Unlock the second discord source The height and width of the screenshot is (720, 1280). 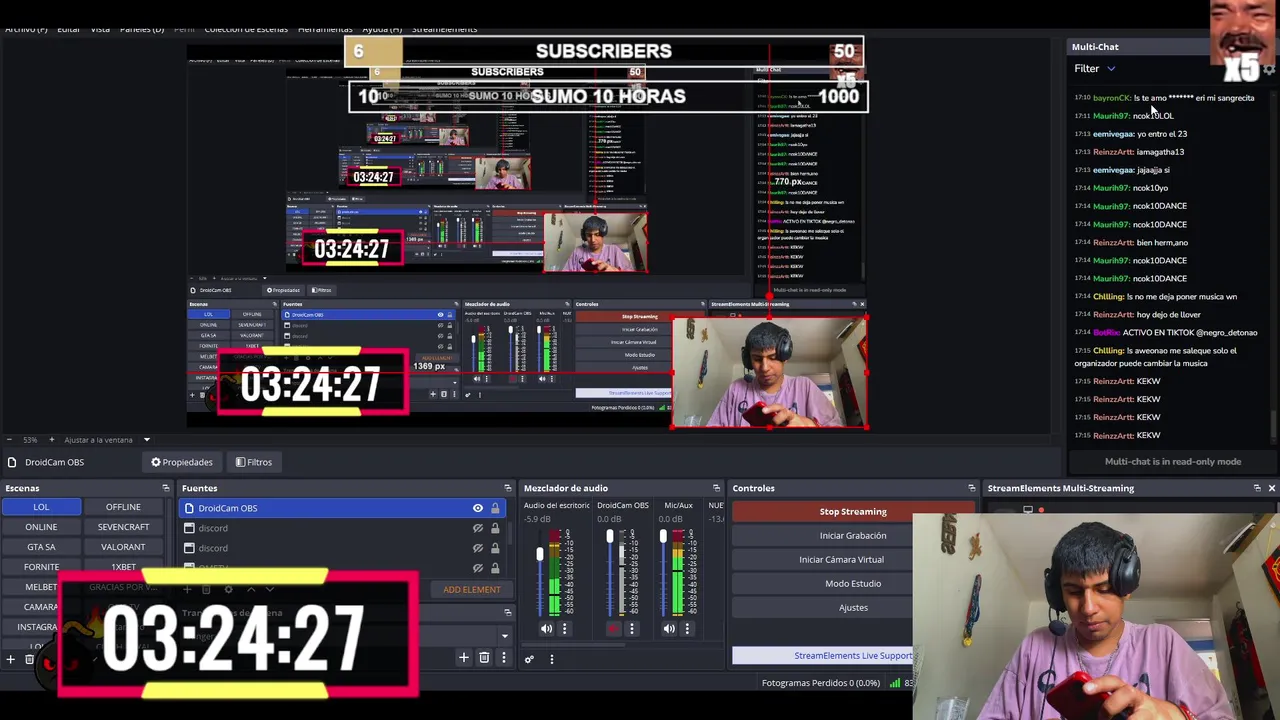tap(495, 548)
